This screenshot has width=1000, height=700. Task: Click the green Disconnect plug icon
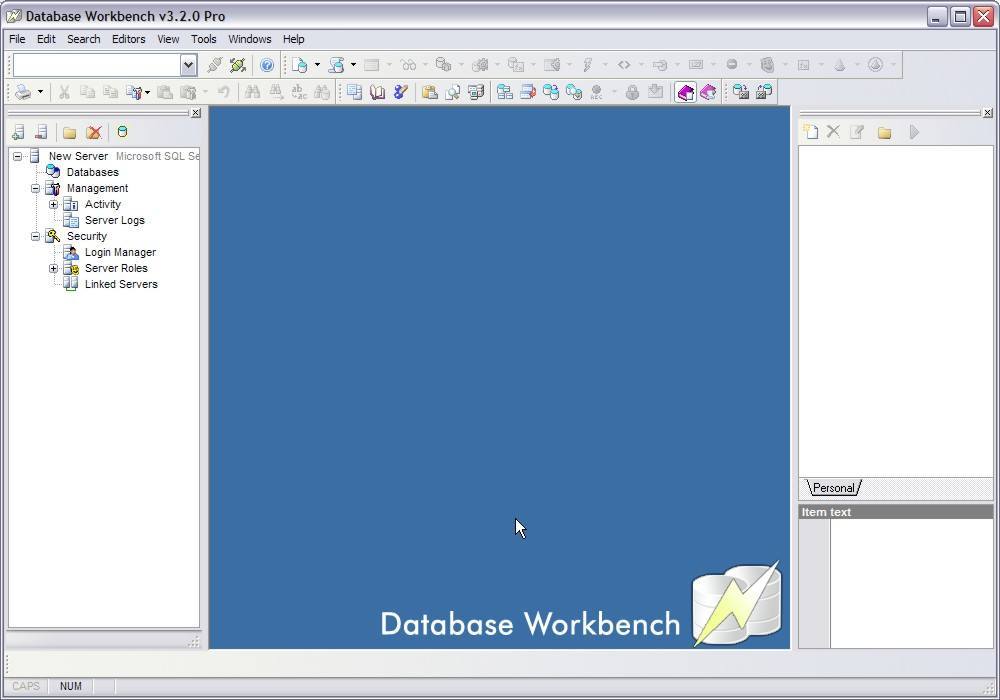pos(237,64)
